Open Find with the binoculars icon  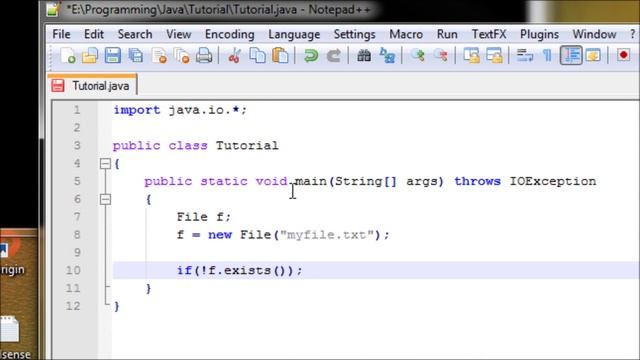(x=364, y=55)
